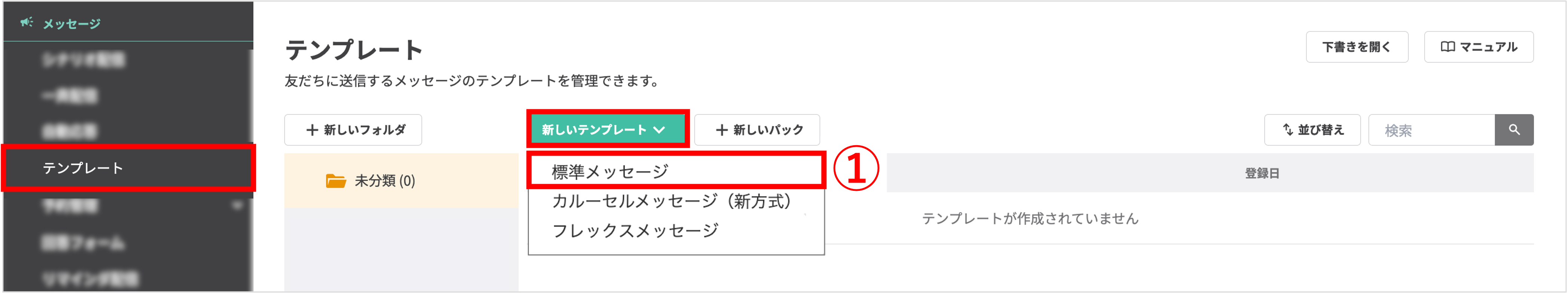
Task: Click the 並び替え sort button
Action: coord(1312,129)
